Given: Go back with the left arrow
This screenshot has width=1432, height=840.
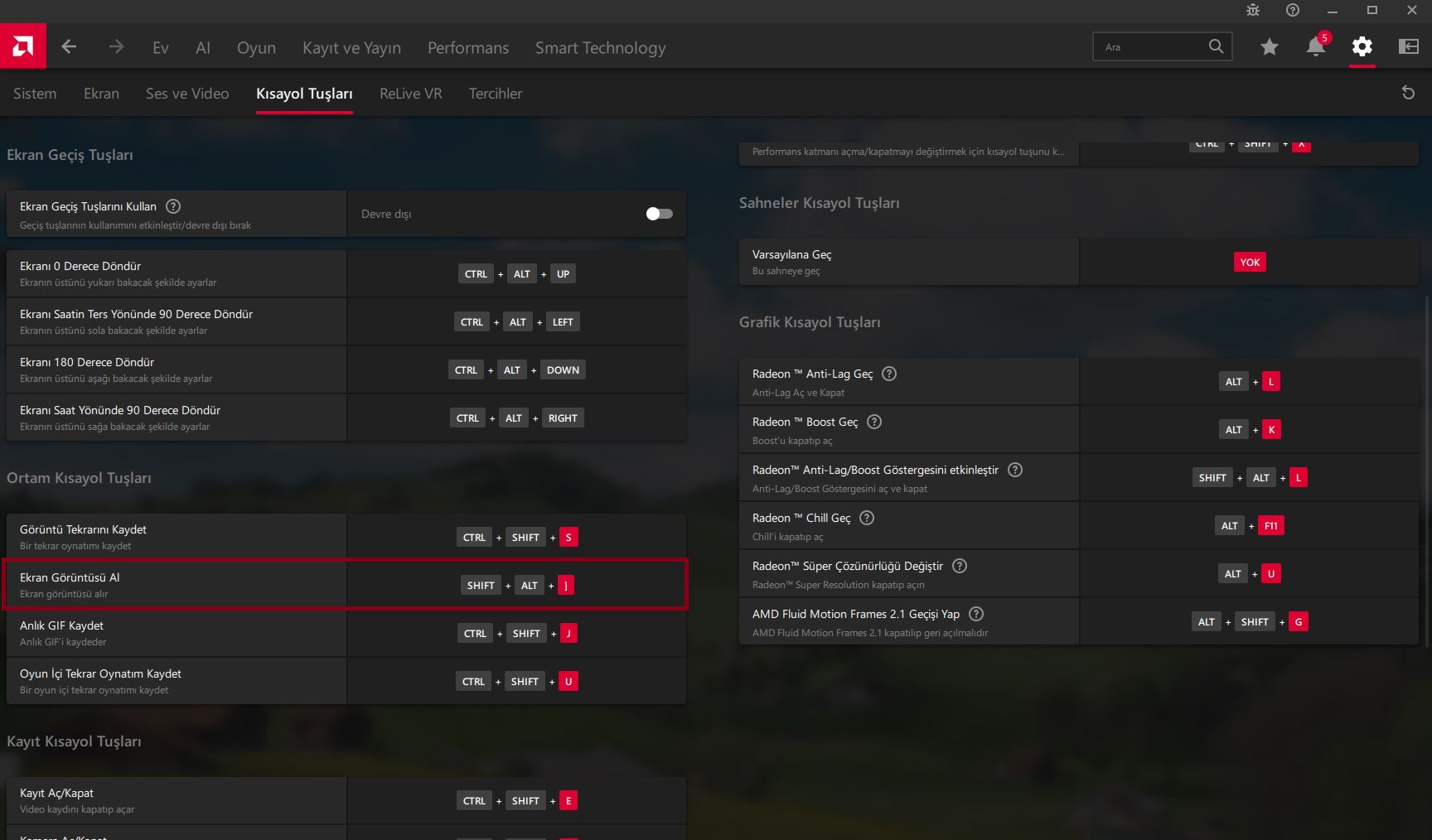Looking at the screenshot, I should pos(69,46).
